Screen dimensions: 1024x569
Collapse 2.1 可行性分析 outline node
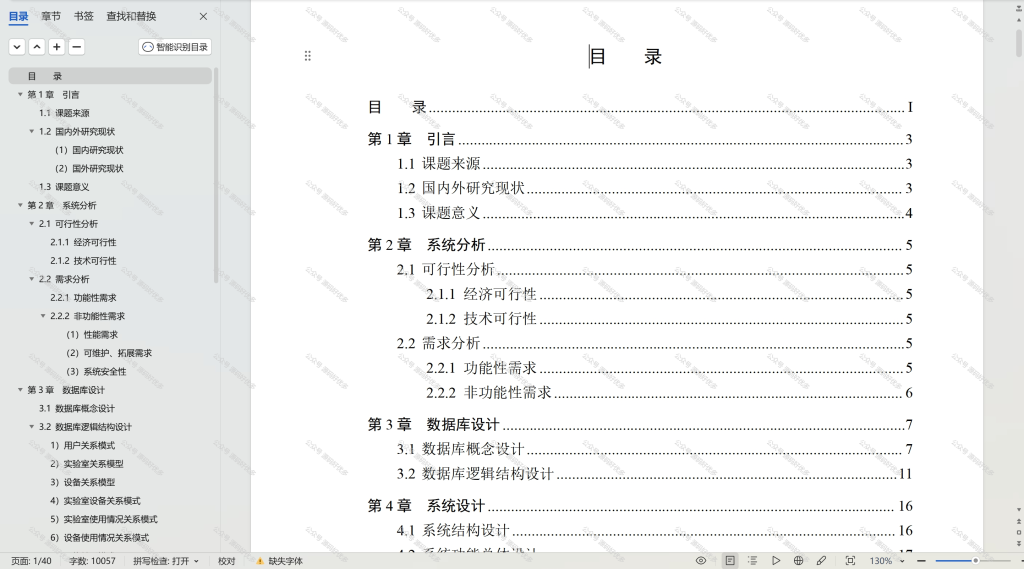pos(31,223)
